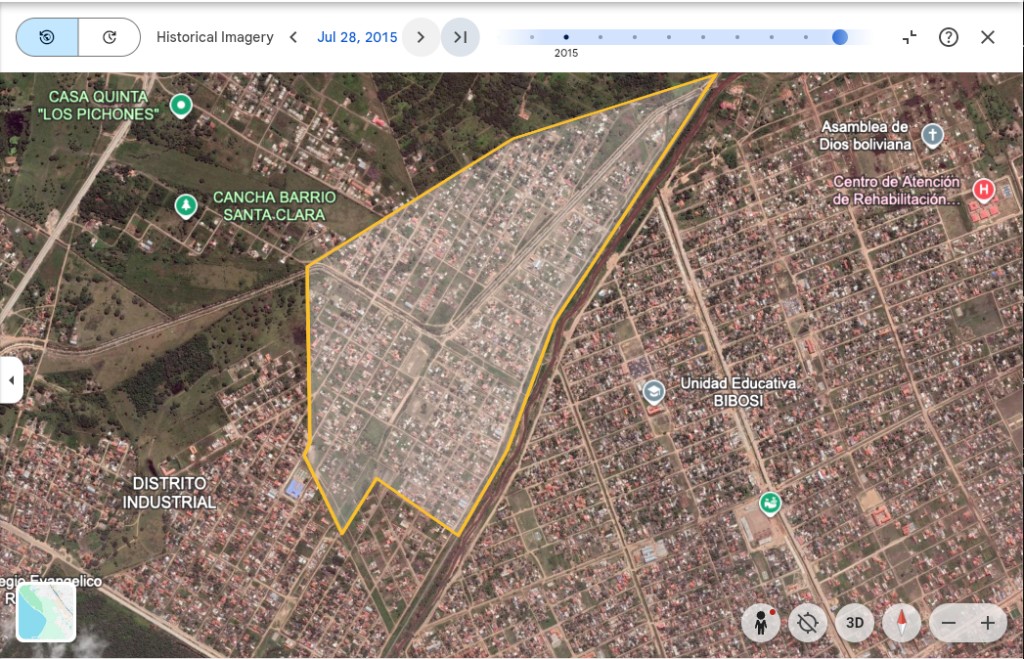
Task: Open the map overview thumbnail
Action: (x=46, y=612)
